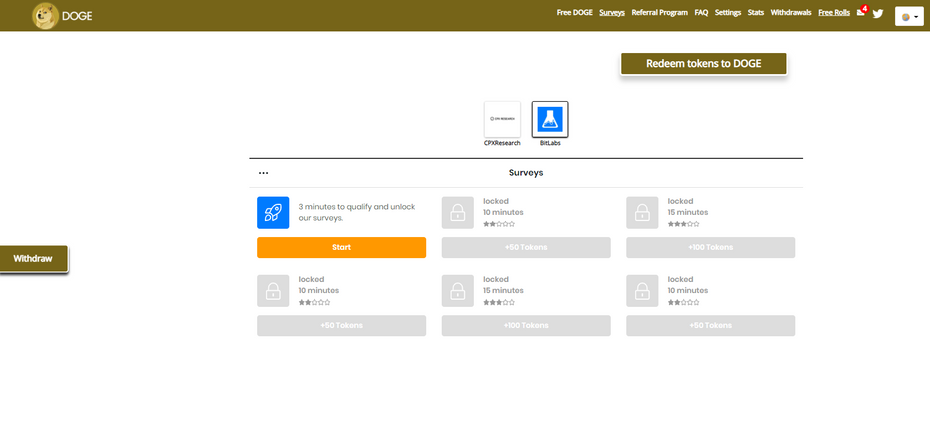
Task: Click the orange Start button
Action: point(341,247)
